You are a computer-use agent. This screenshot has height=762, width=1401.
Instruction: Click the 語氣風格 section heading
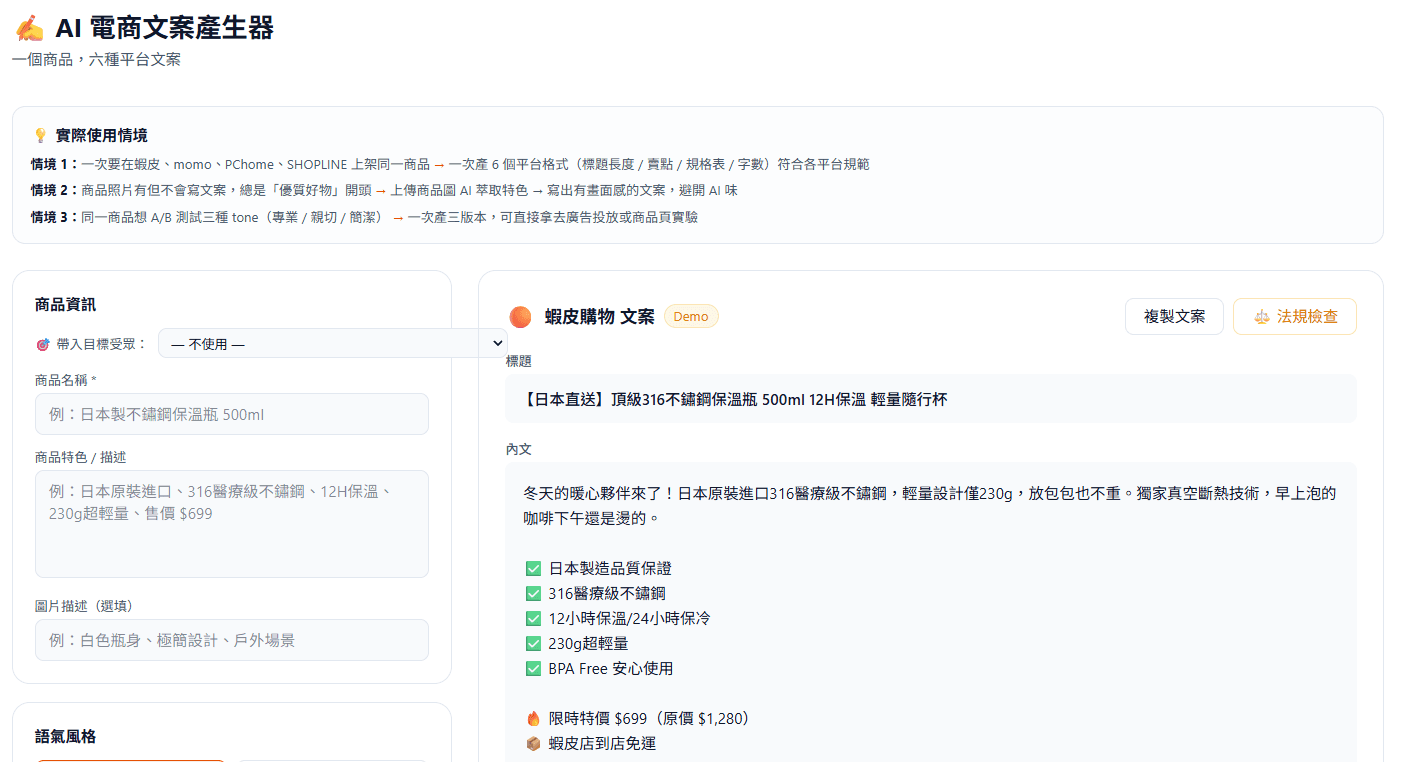coord(65,737)
